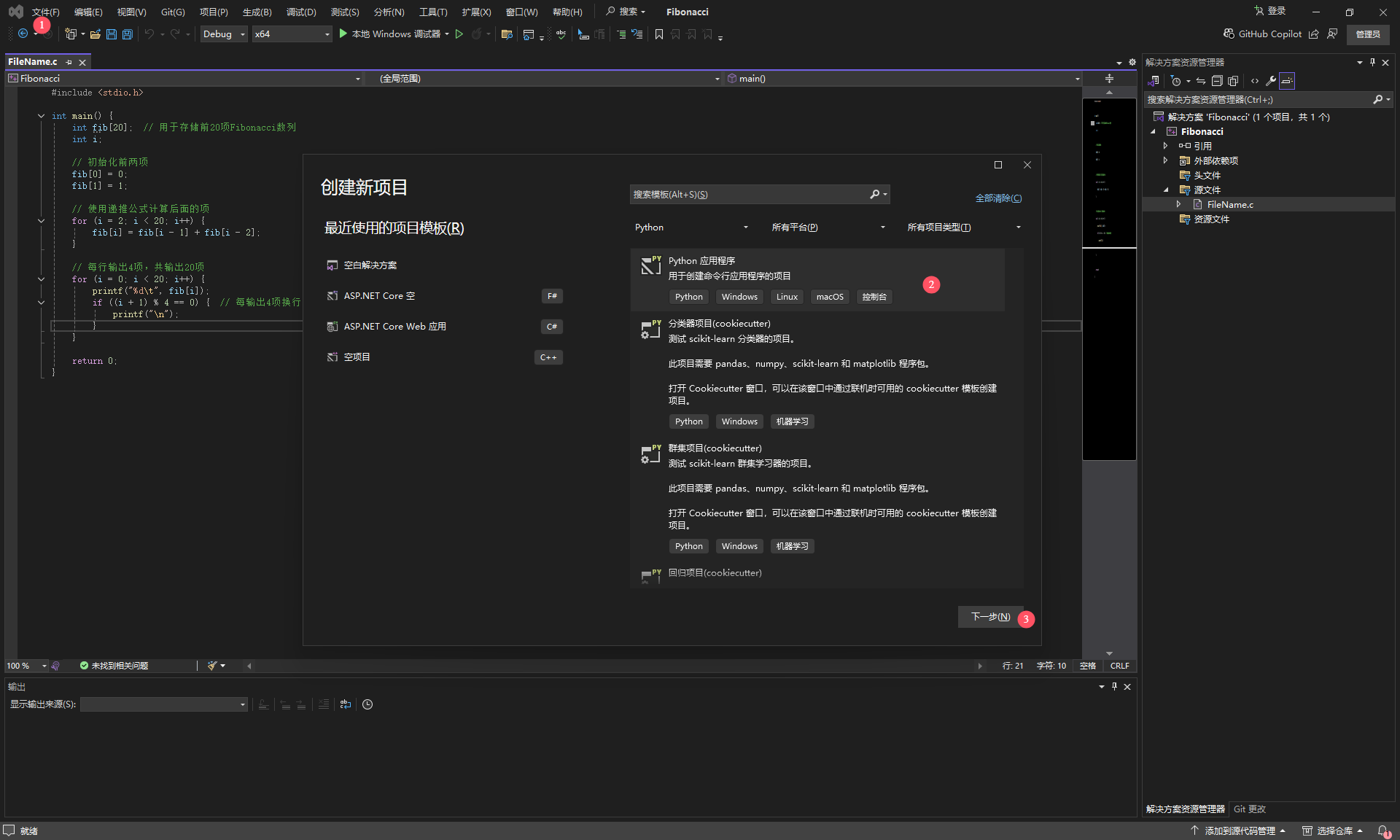Expand the 引用 node in Solution Explorer
This screenshot has width=1400, height=840.
[1166, 145]
